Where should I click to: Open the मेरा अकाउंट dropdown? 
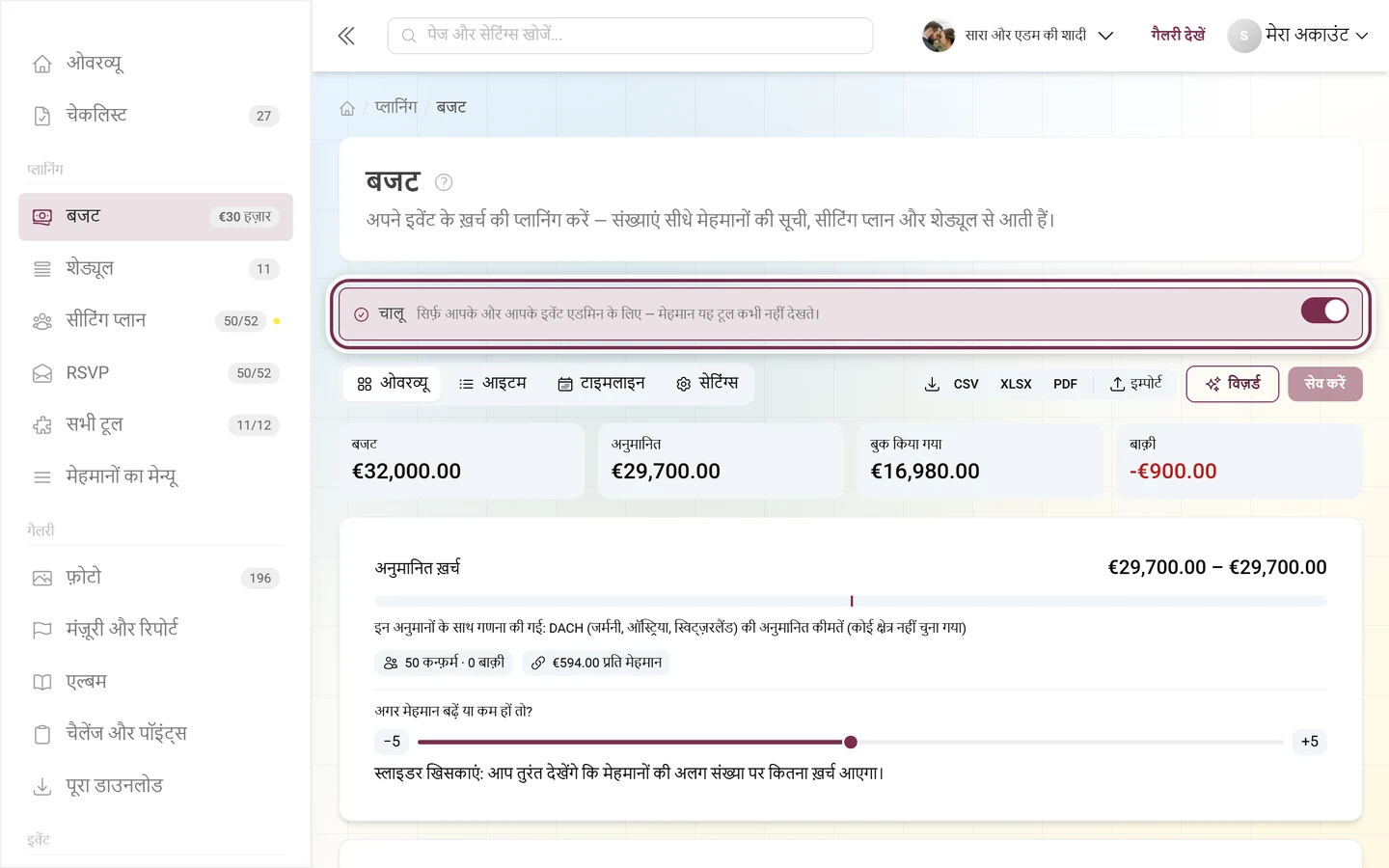coord(1298,36)
